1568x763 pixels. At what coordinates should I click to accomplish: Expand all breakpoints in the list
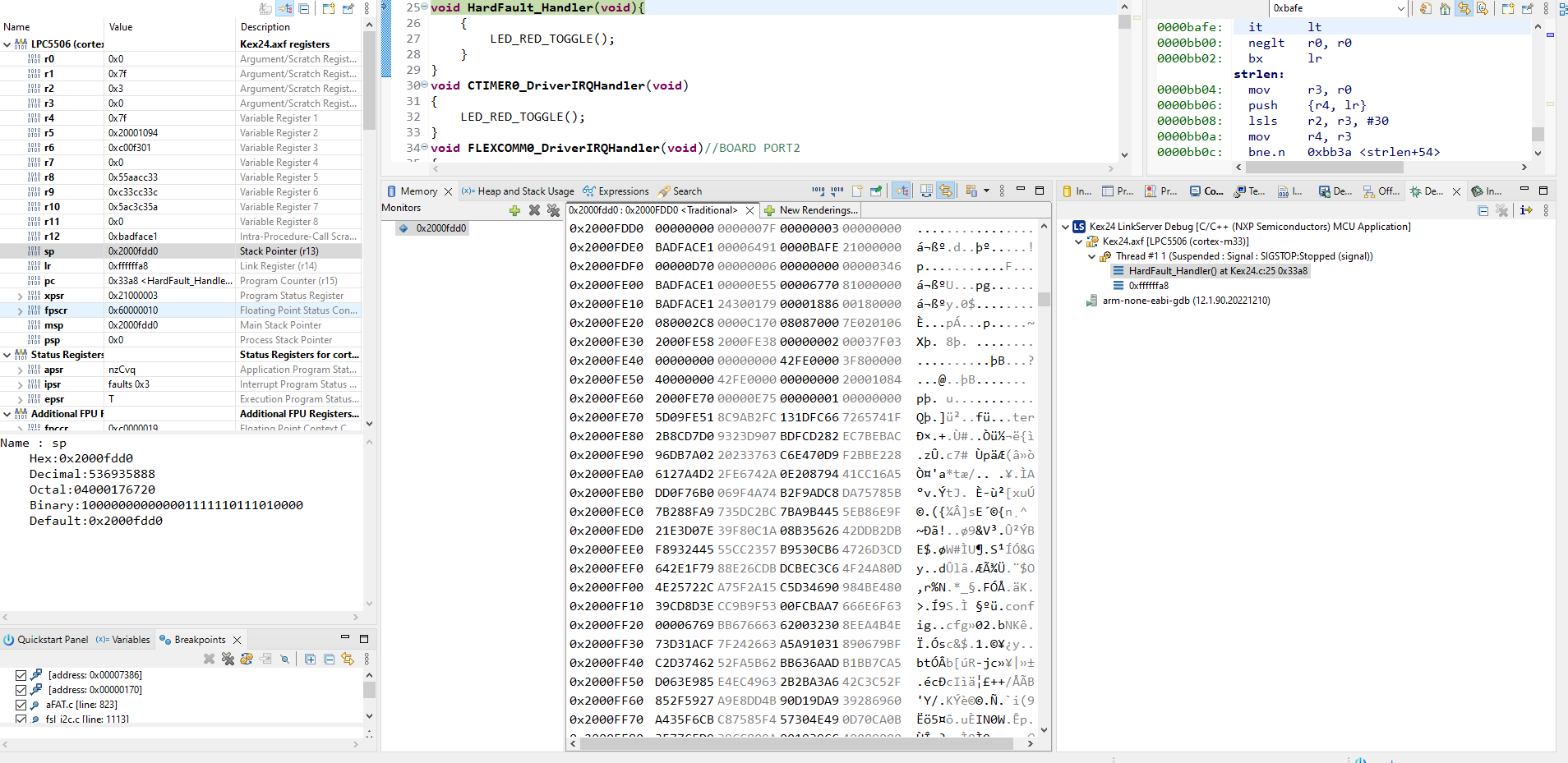tap(310, 659)
